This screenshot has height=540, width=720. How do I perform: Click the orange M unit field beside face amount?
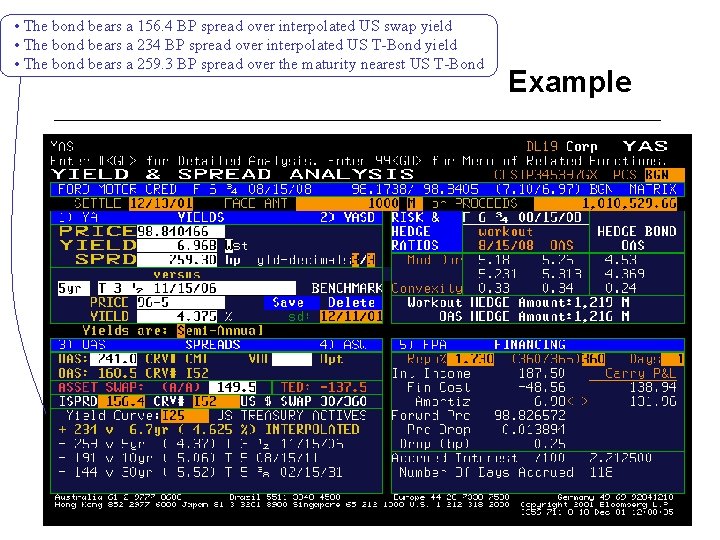pos(414,203)
